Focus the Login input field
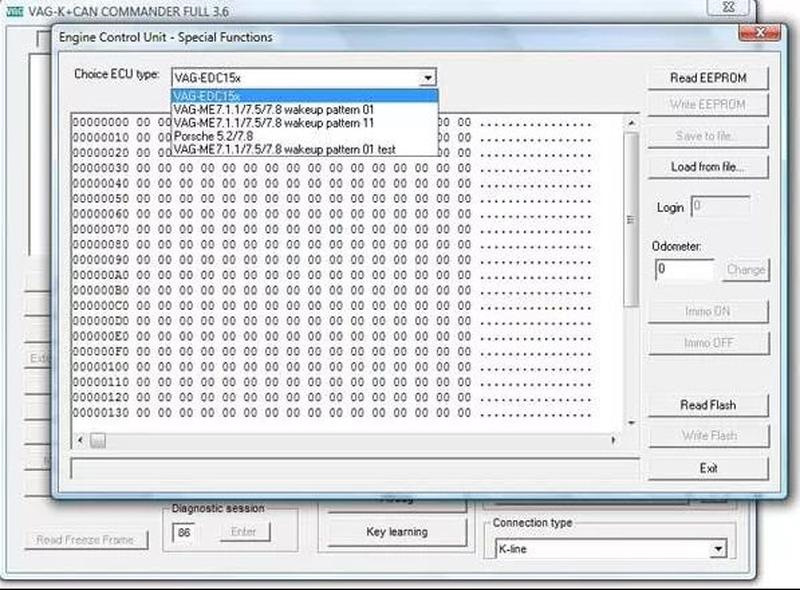 tap(720, 207)
